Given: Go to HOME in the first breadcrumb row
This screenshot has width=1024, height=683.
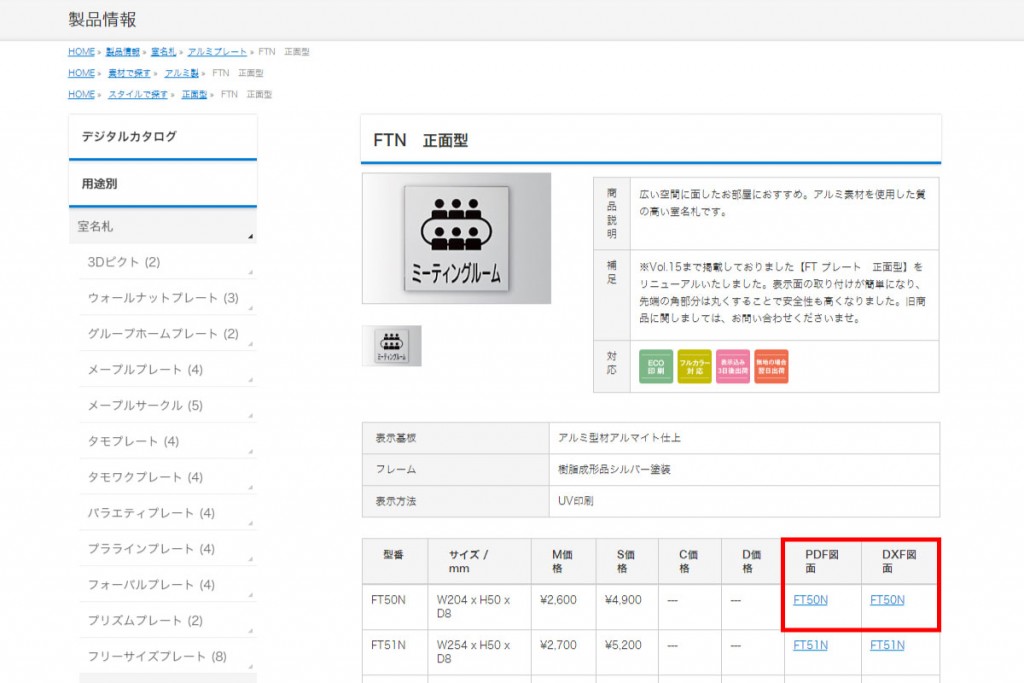Looking at the screenshot, I should pyautogui.click(x=82, y=52).
